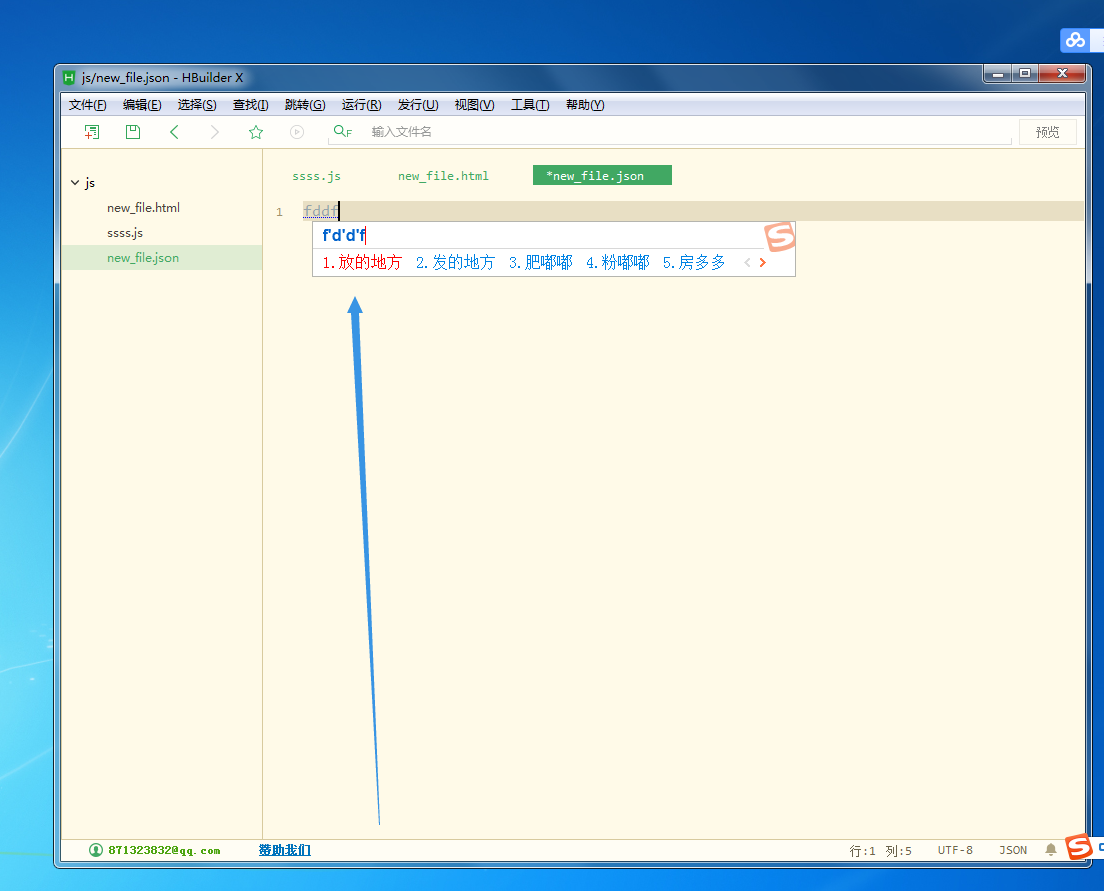This screenshot has width=1104, height=891.
Task: Open 帮助(Y) menu
Action: [x=585, y=105]
